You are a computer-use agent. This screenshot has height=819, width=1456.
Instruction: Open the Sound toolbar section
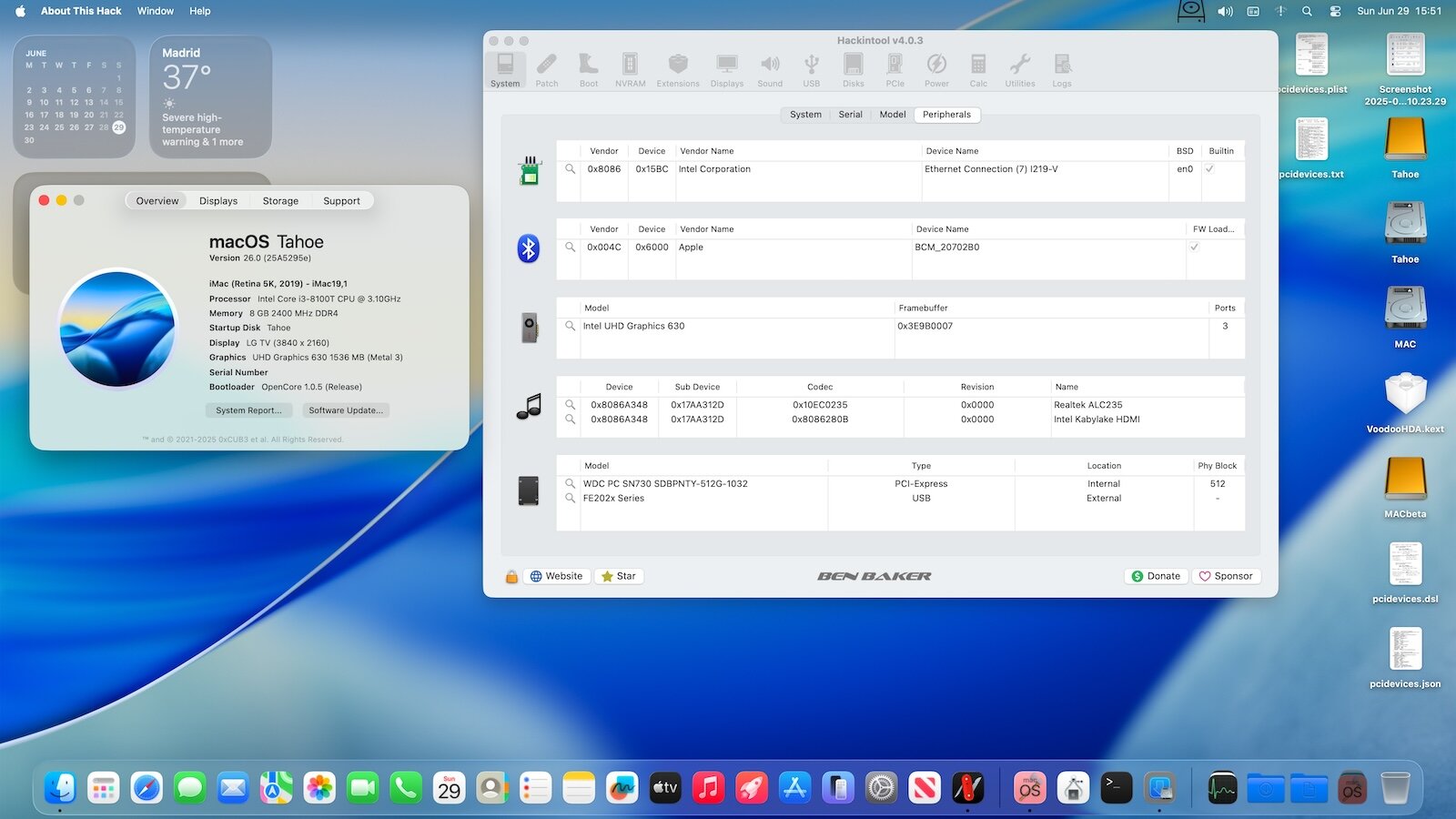770,70
